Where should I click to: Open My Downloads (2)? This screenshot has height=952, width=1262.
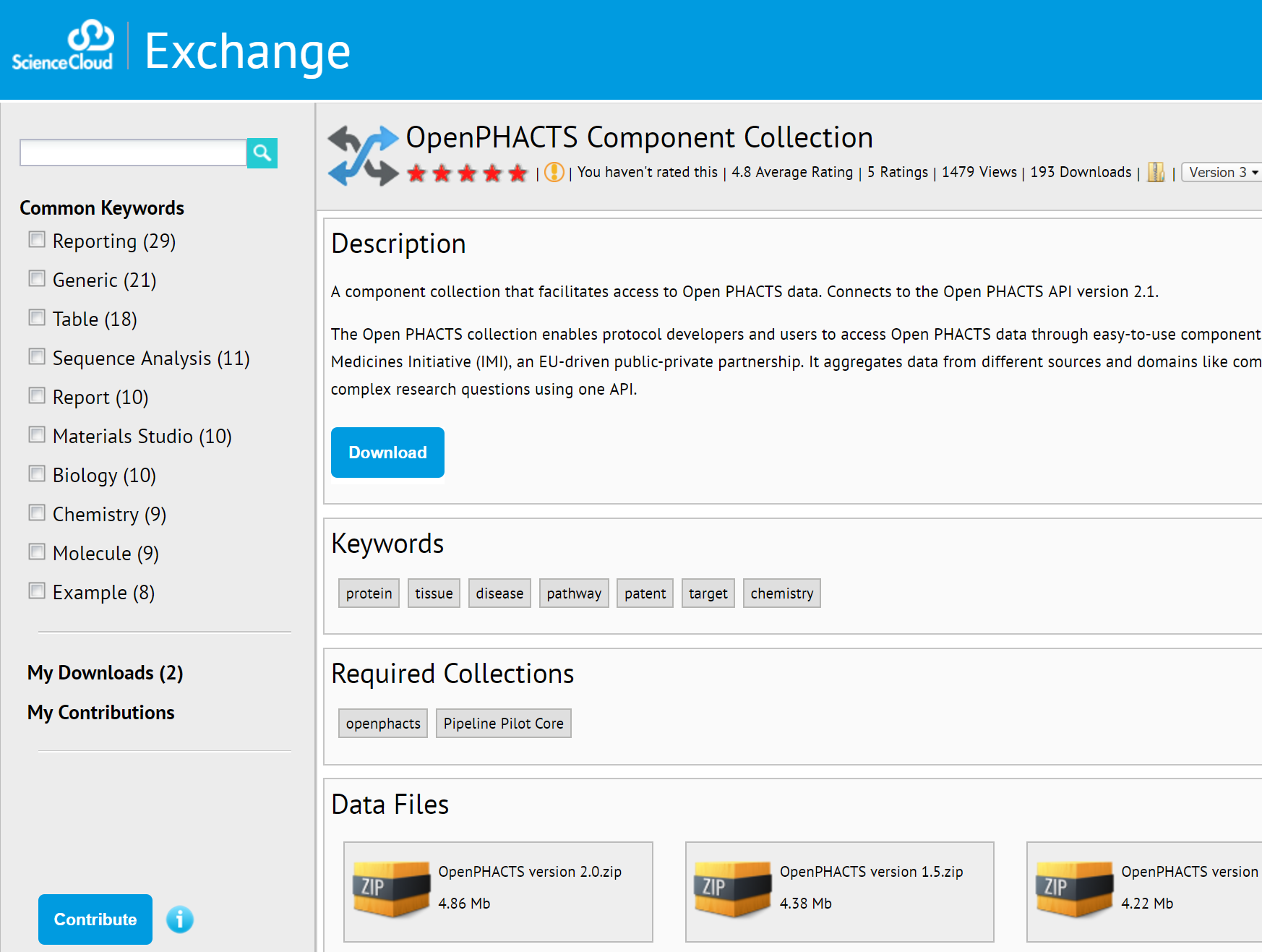(x=106, y=673)
